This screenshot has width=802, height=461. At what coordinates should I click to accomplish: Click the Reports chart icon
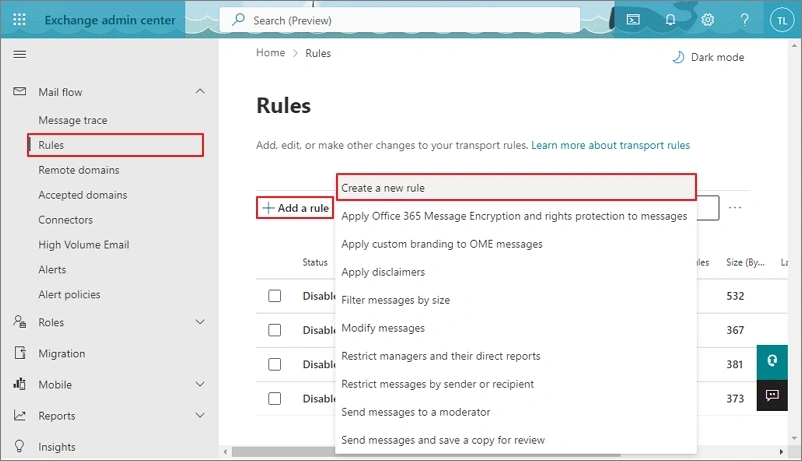pos(19,415)
